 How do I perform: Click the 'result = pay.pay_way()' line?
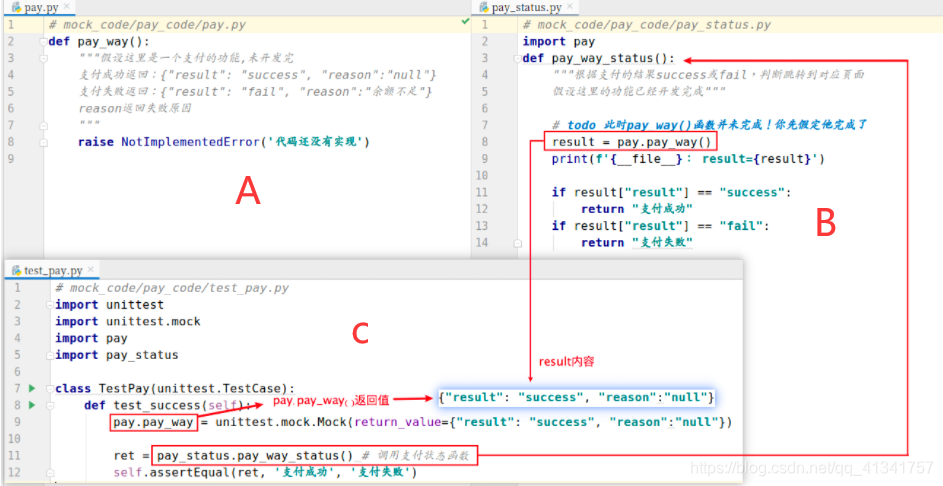[x=631, y=143]
